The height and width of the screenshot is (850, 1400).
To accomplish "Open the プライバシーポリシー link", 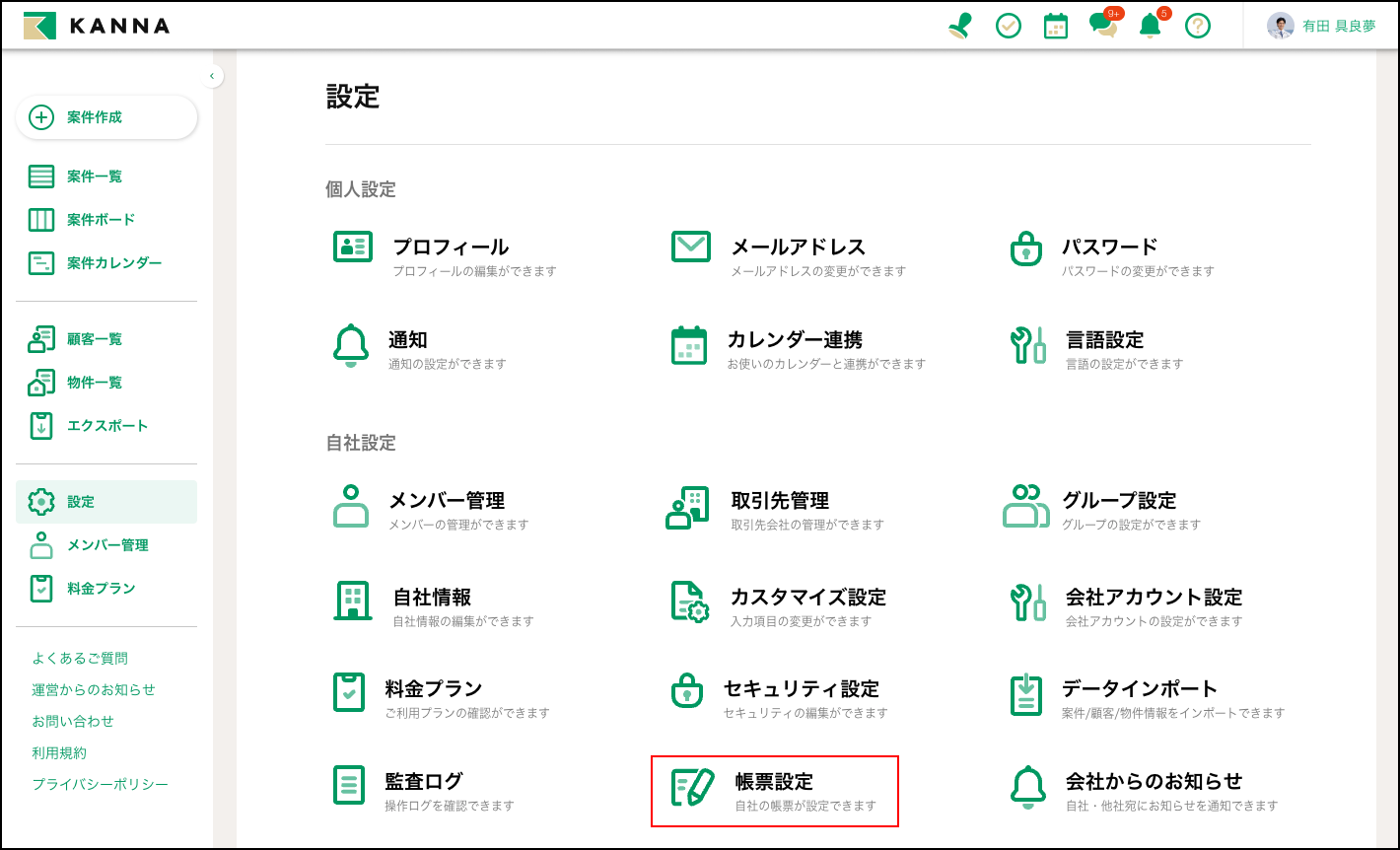I will (100, 784).
